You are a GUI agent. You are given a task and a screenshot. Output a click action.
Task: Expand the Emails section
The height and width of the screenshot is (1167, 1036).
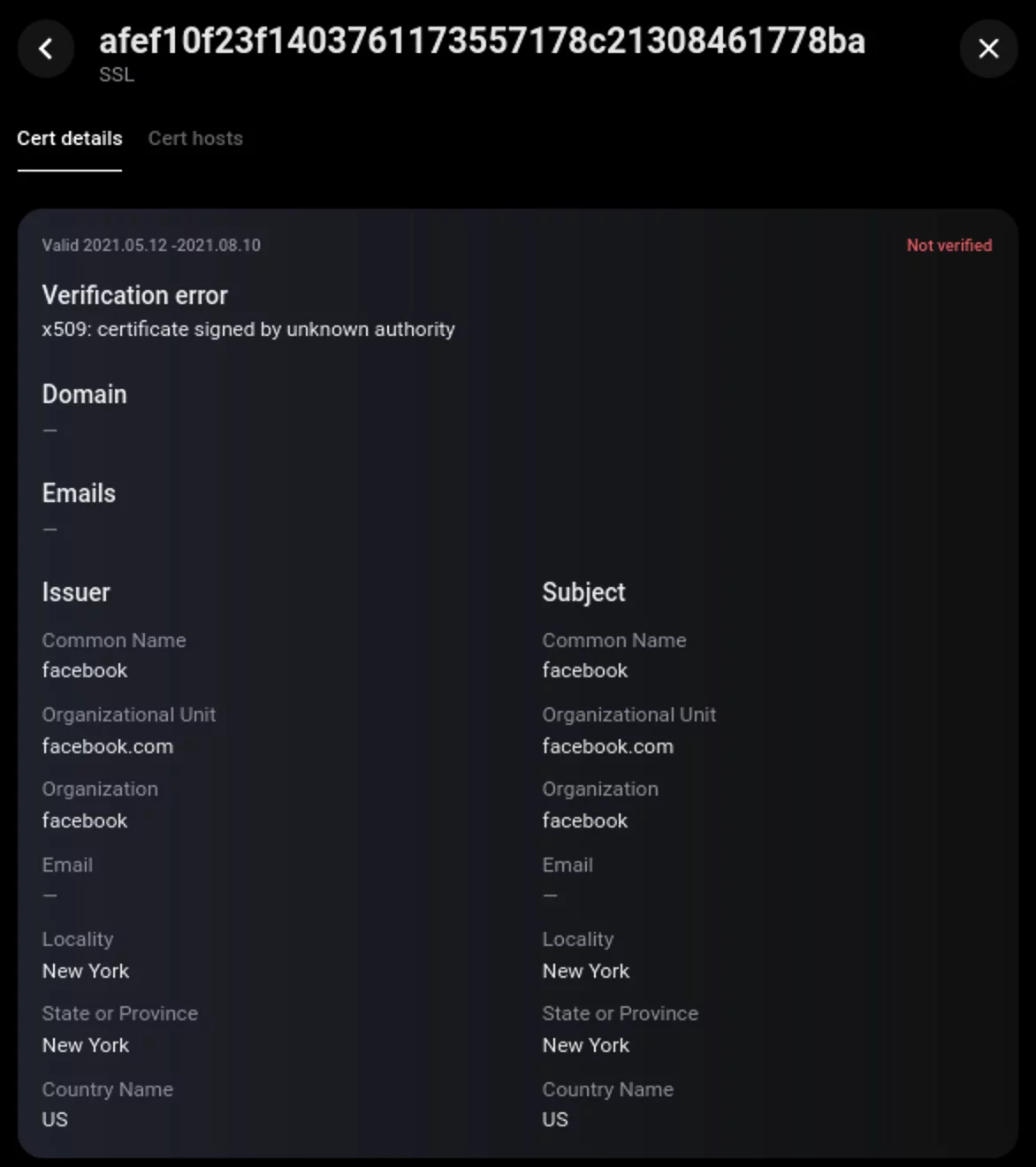(x=79, y=493)
